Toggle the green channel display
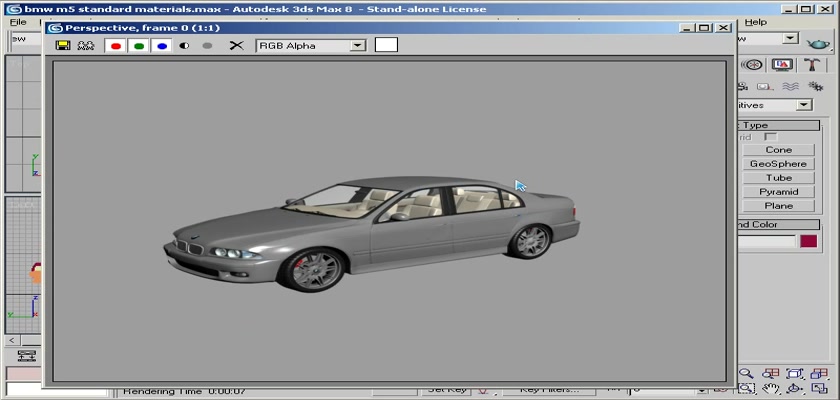Viewport: 840px width, 400px height. (x=139, y=46)
